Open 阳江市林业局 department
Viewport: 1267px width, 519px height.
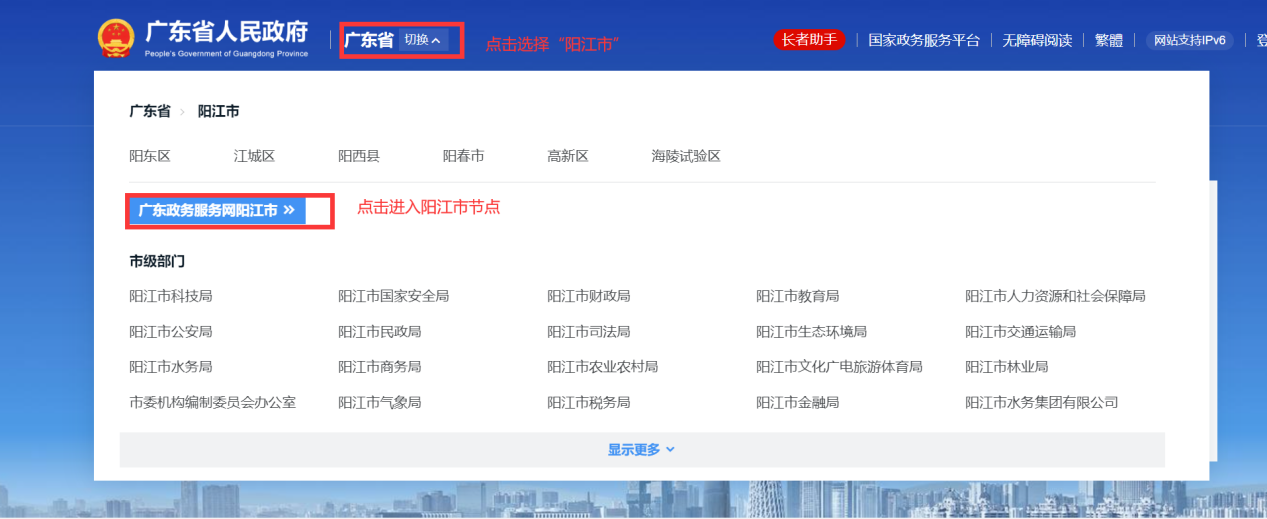[1007, 367]
